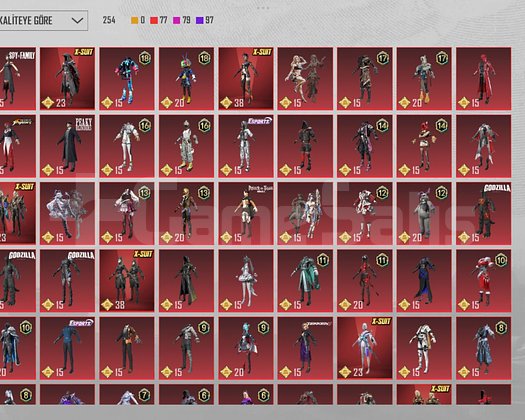Choose the Tekken collaboration outfit
The image size is (525, 420).
click(305, 348)
